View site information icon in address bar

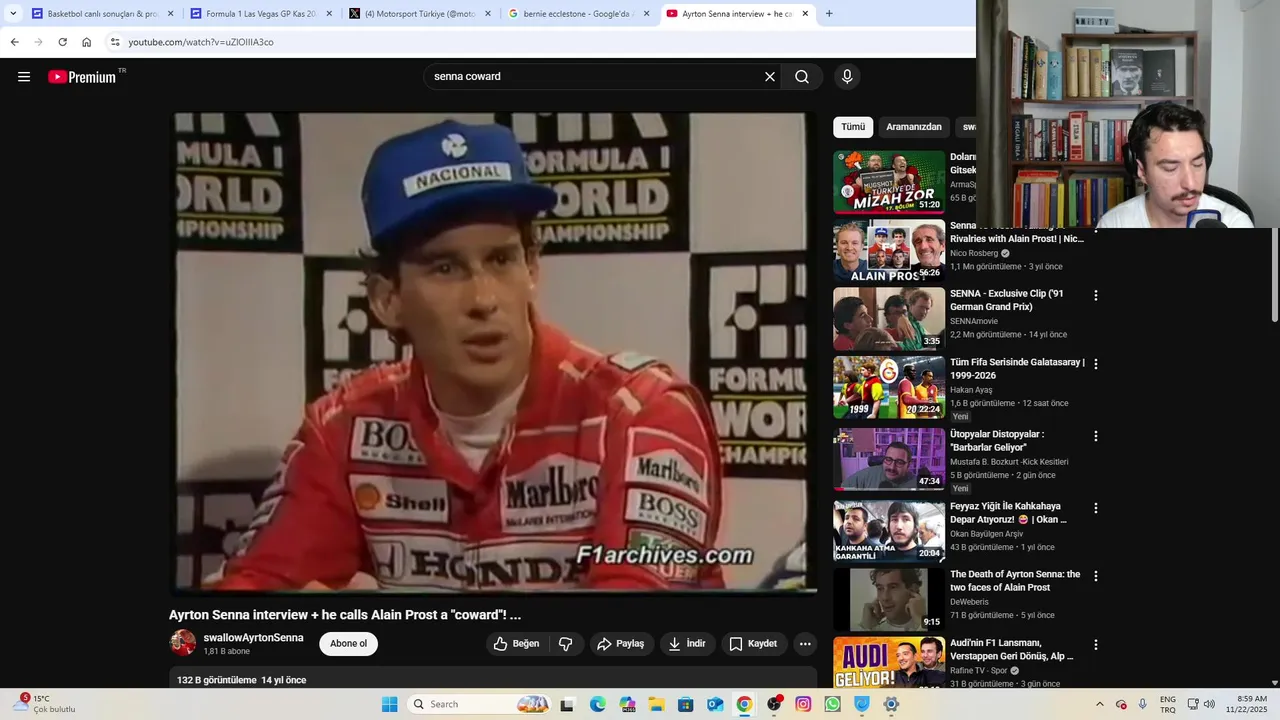(115, 42)
